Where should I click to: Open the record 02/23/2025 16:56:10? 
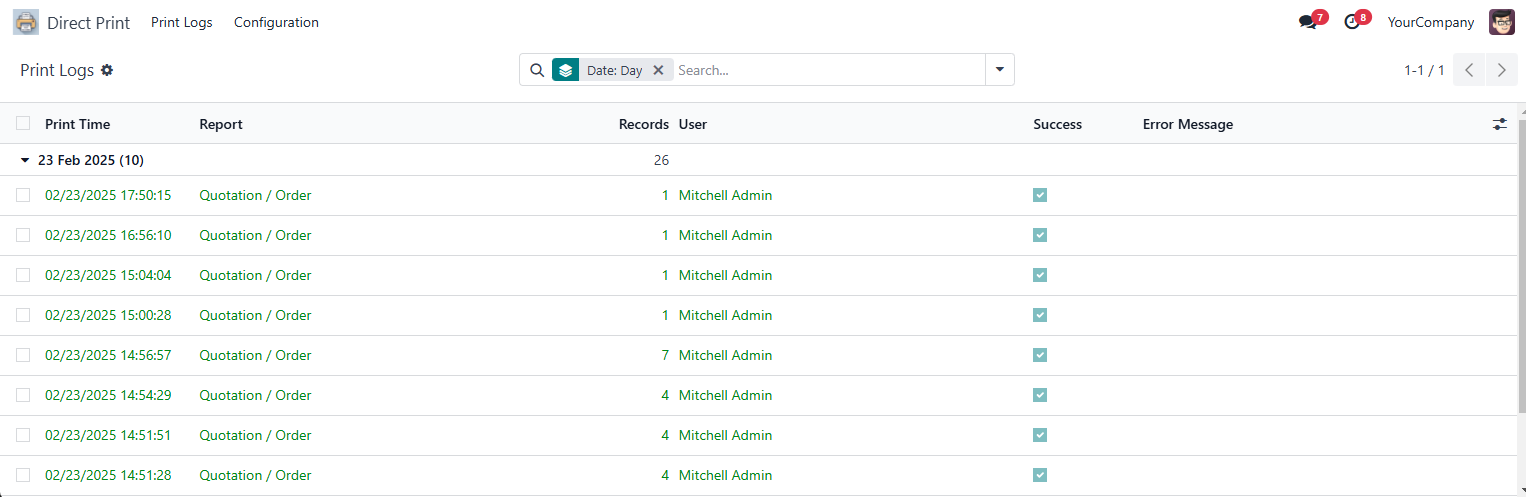(x=108, y=235)
